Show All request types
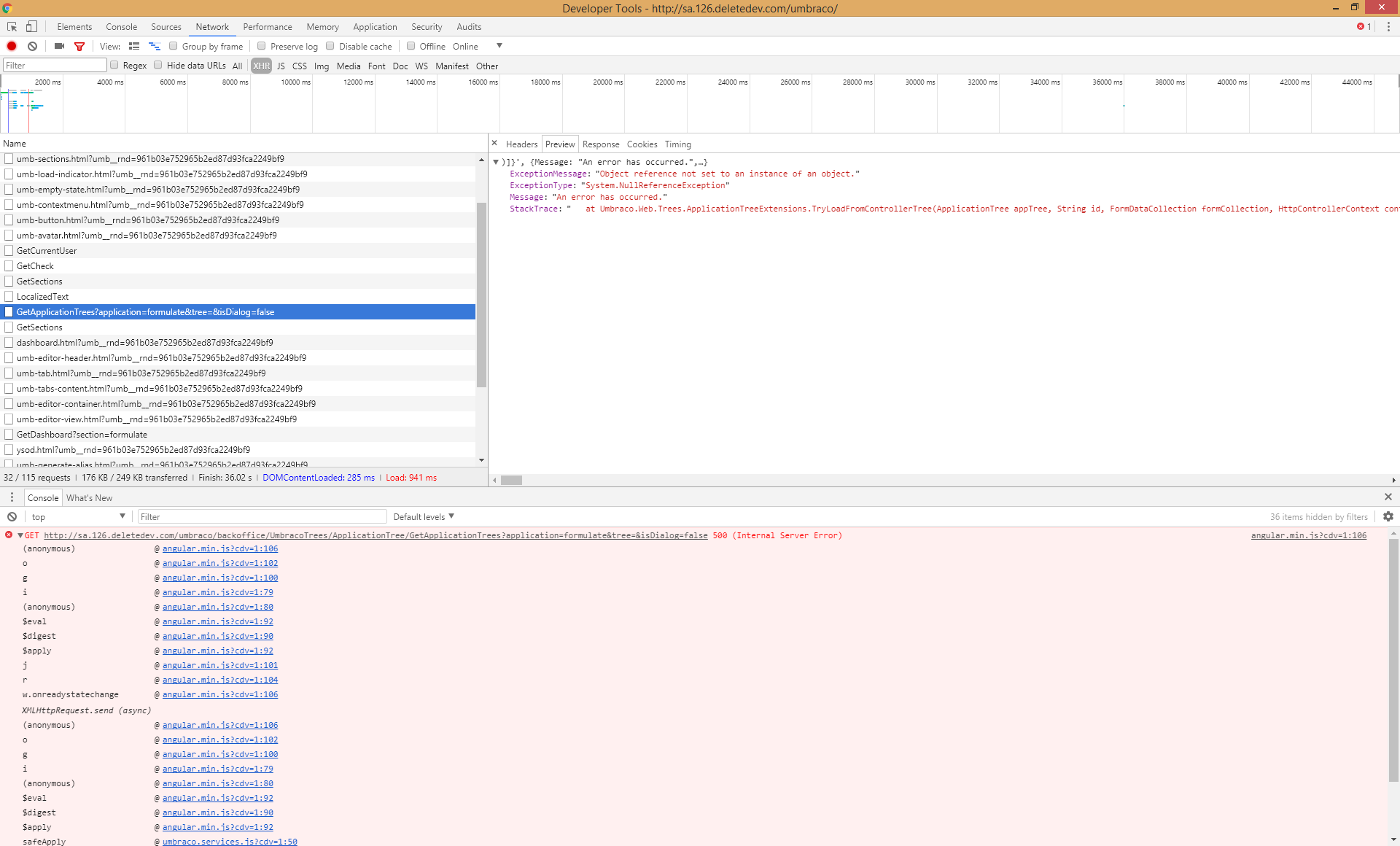 [237, 66]
